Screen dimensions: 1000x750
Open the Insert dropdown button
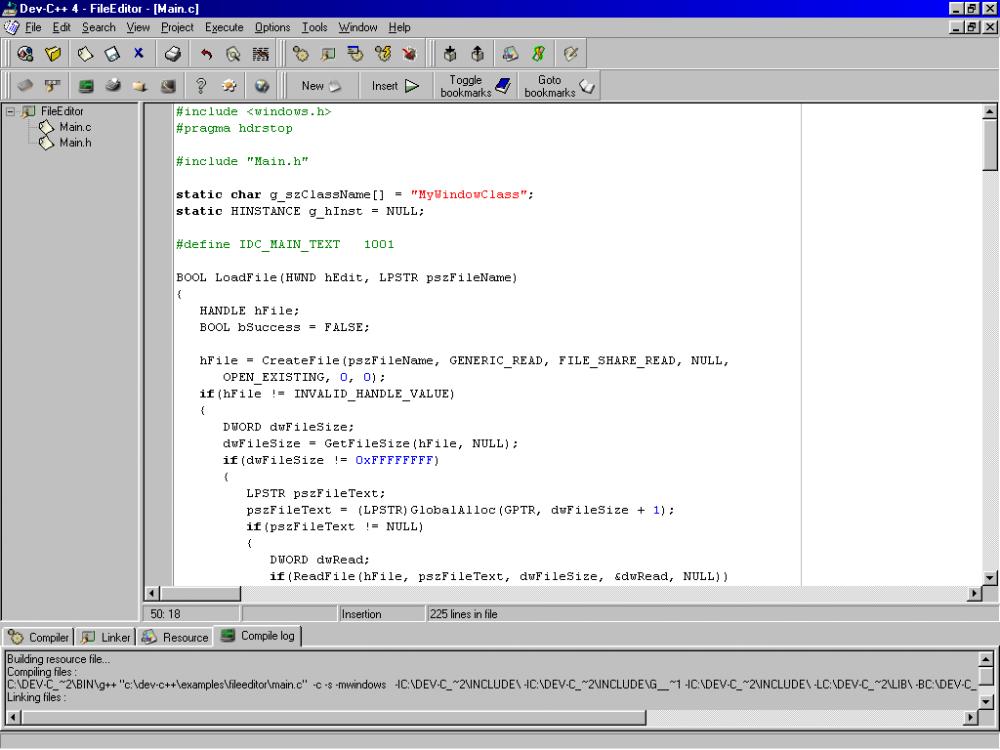395,86
